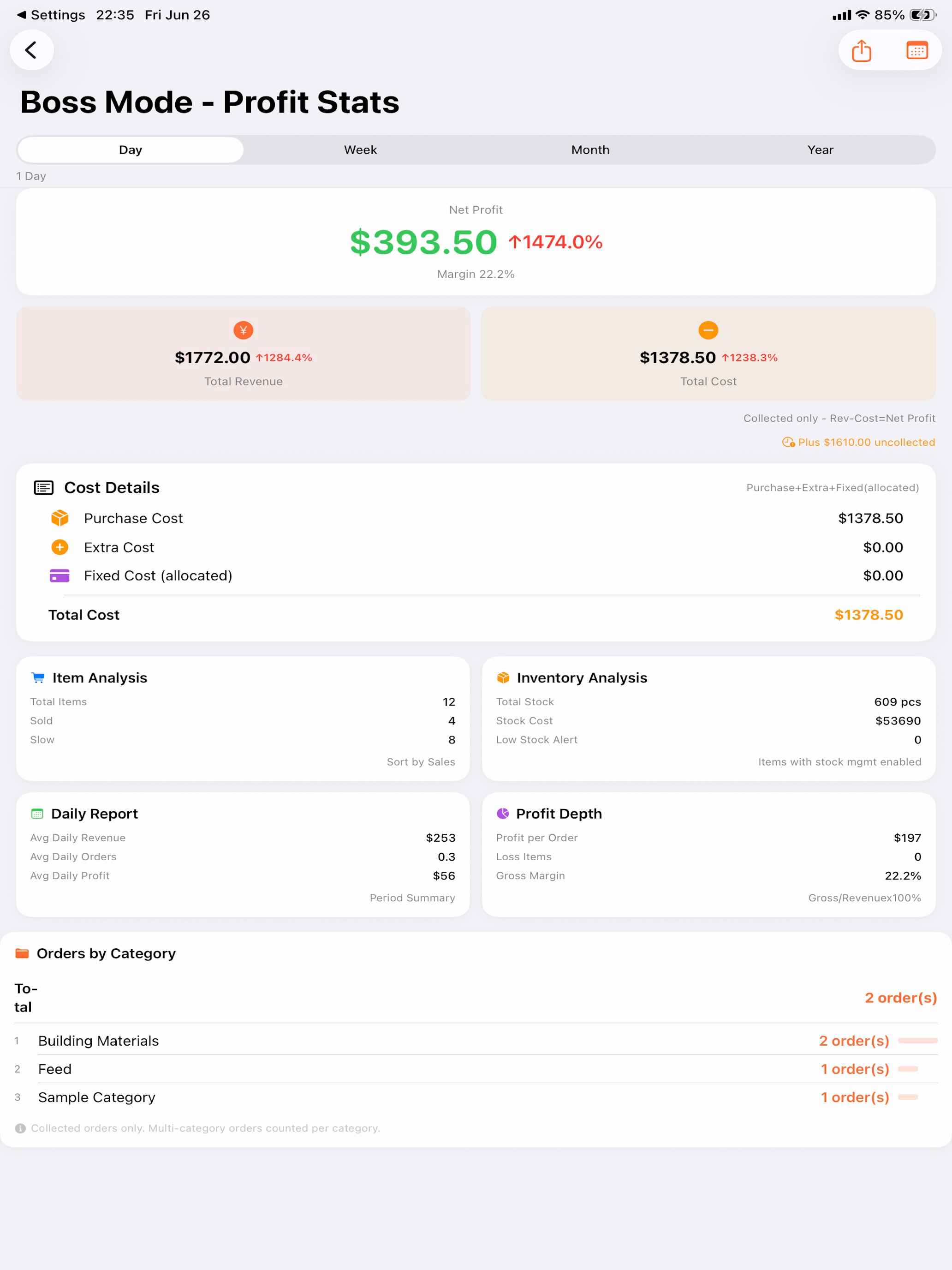
Task: Tap the Total Stock 609 pcs value
Action: click(x=898, y=701)
